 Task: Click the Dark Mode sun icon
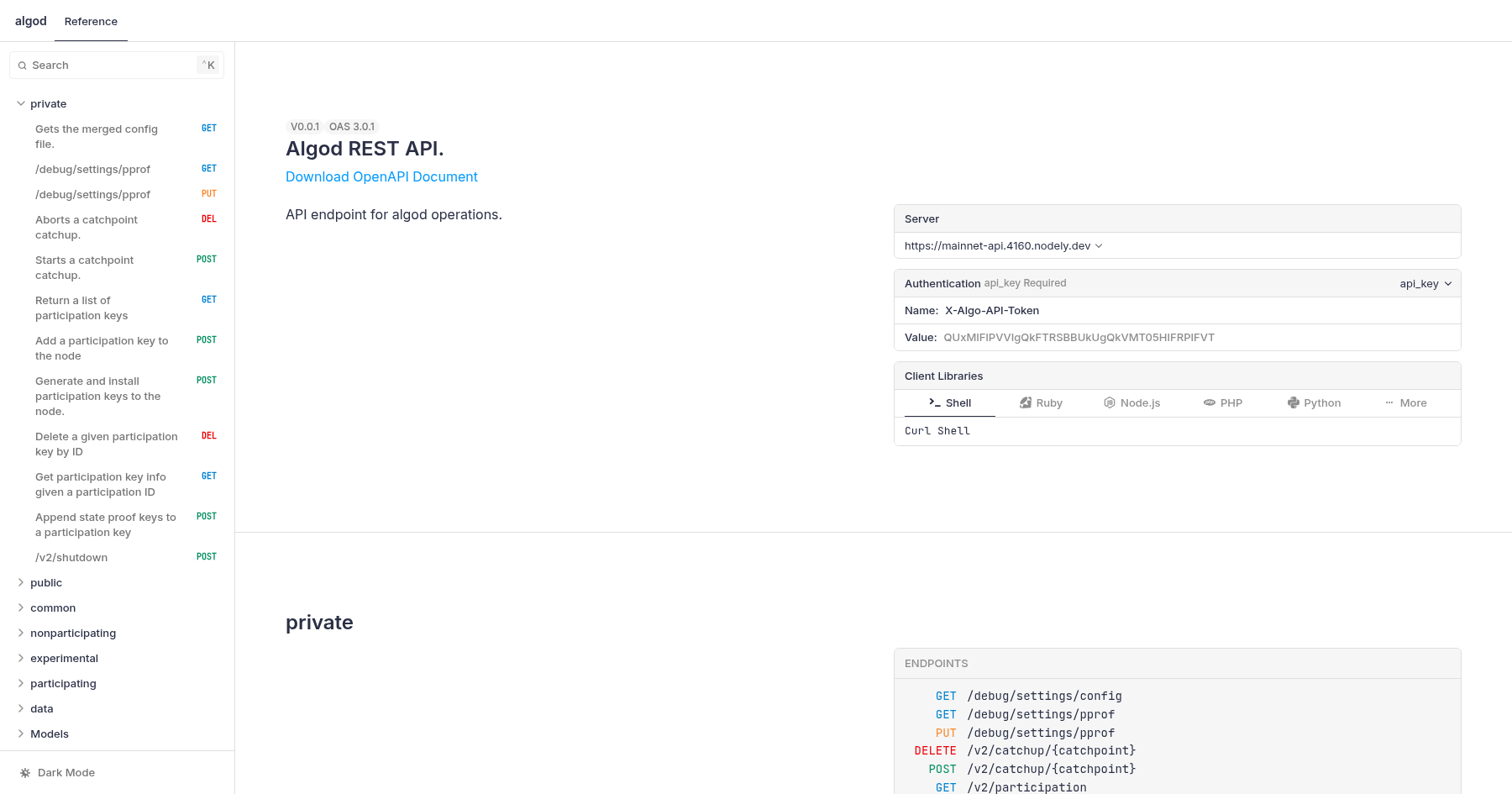coord(25,773)
